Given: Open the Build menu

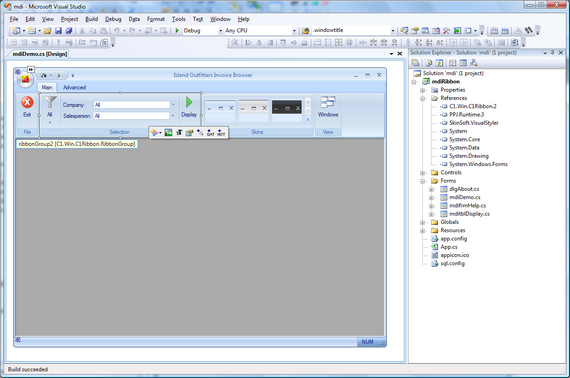Looking at the screenshot, I should 92,19.
